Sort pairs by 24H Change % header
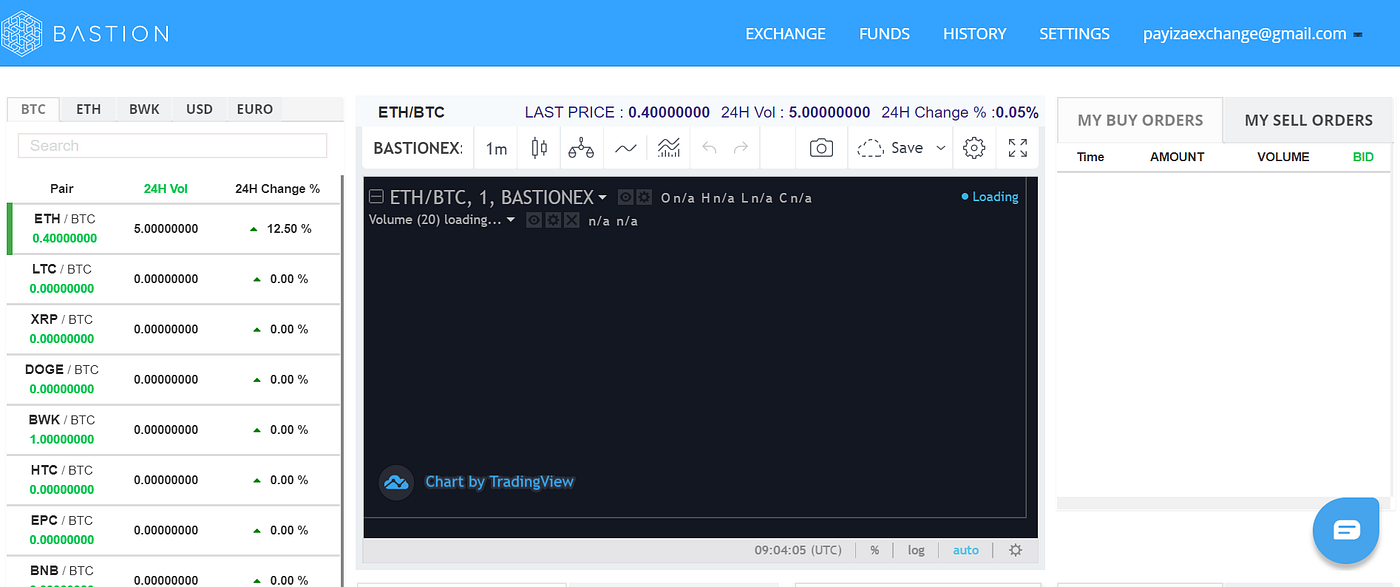The width and height of the screenshot is (1400, 587). [x=277, y=189]
